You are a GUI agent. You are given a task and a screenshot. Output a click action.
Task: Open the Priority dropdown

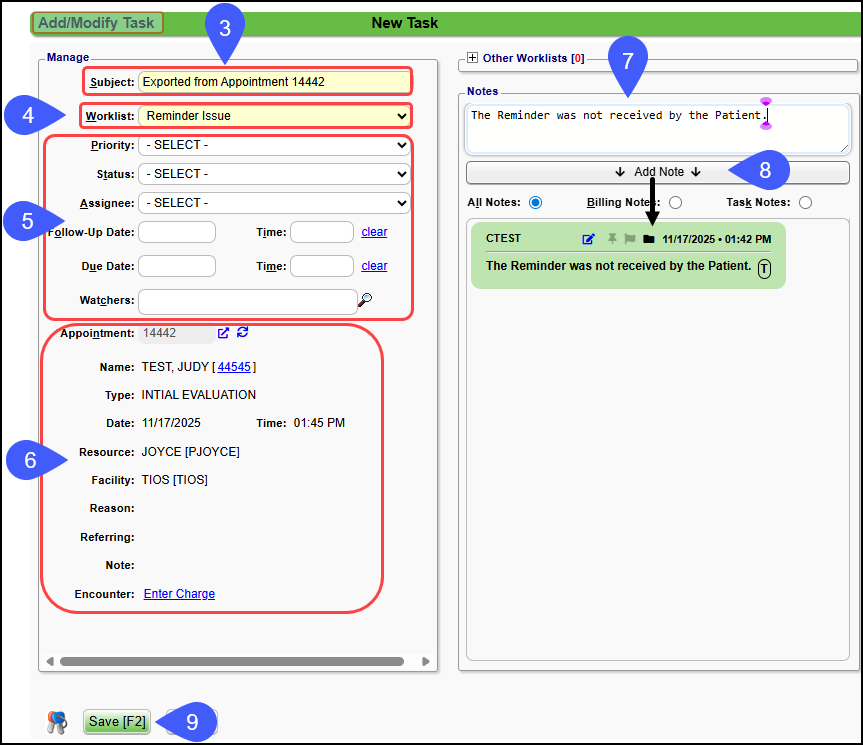pyautogui.click(x=273, y=145)
